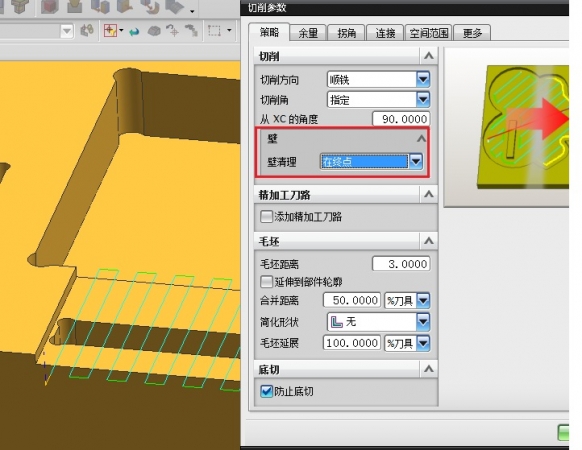Open the 切削角 dropdown showing 指定
Image resolution: width=582 pixels, height=450 pixels.
point(379,100)
